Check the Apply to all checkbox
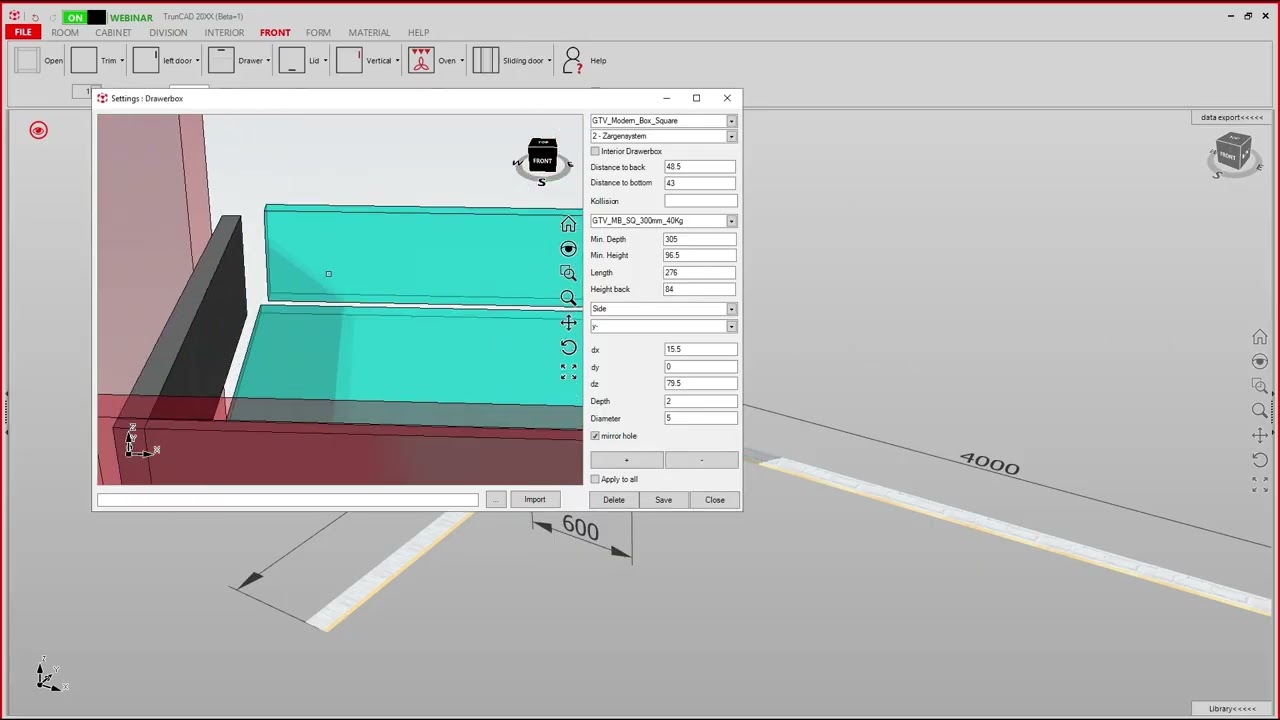 [x=595, y=479]
